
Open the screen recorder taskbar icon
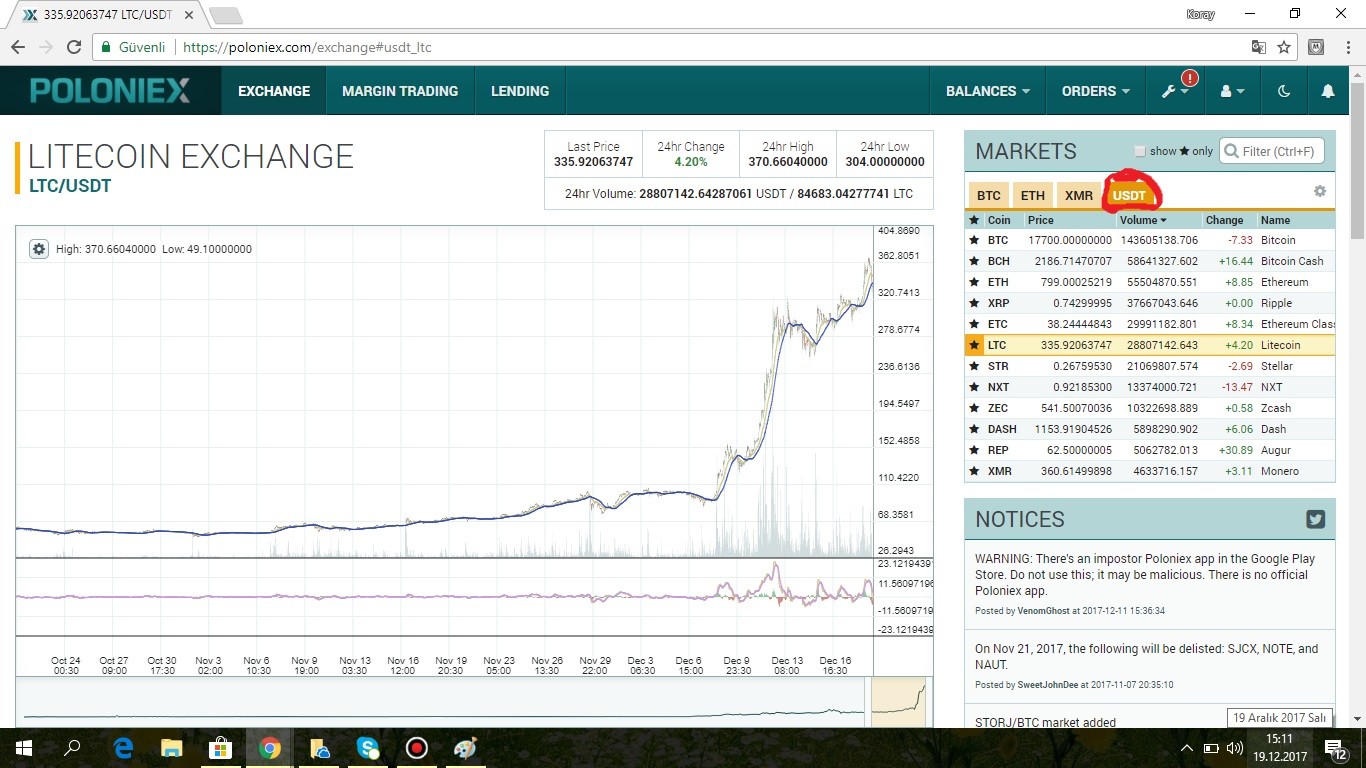pyautogui.click(x=417, y=748)
